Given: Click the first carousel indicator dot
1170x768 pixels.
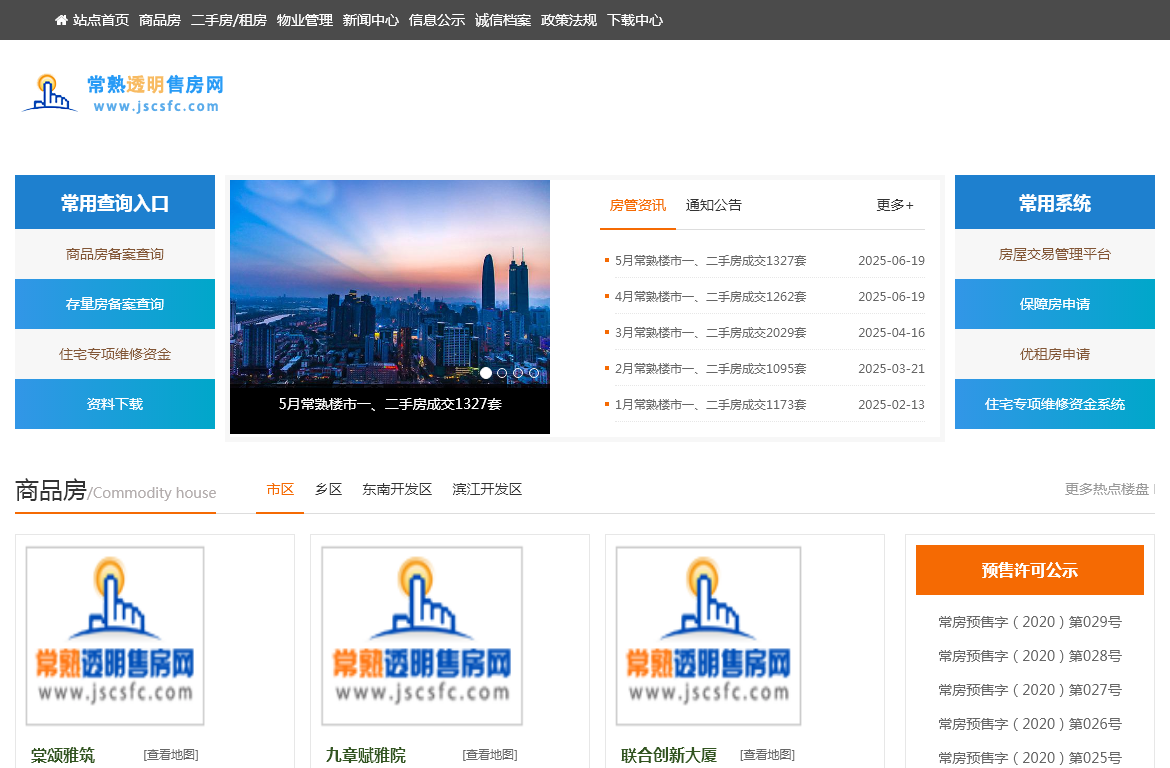Looking at the screenshot, I should click(x=487, y=372).
